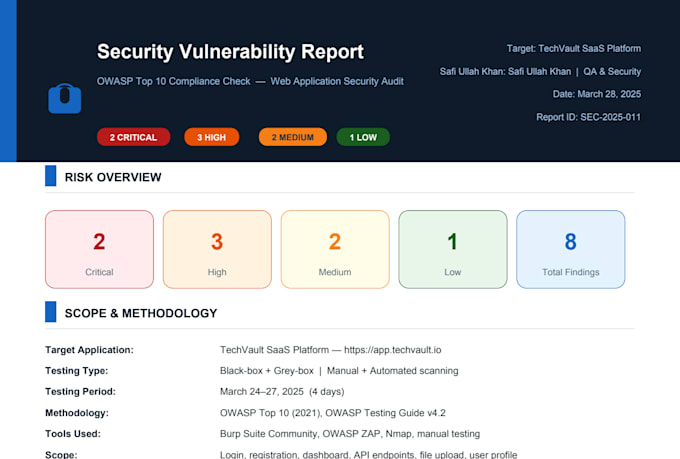The height and width of the screenshot is (459, 680).
Task: Select the Critical findings card
Action: 99,249
